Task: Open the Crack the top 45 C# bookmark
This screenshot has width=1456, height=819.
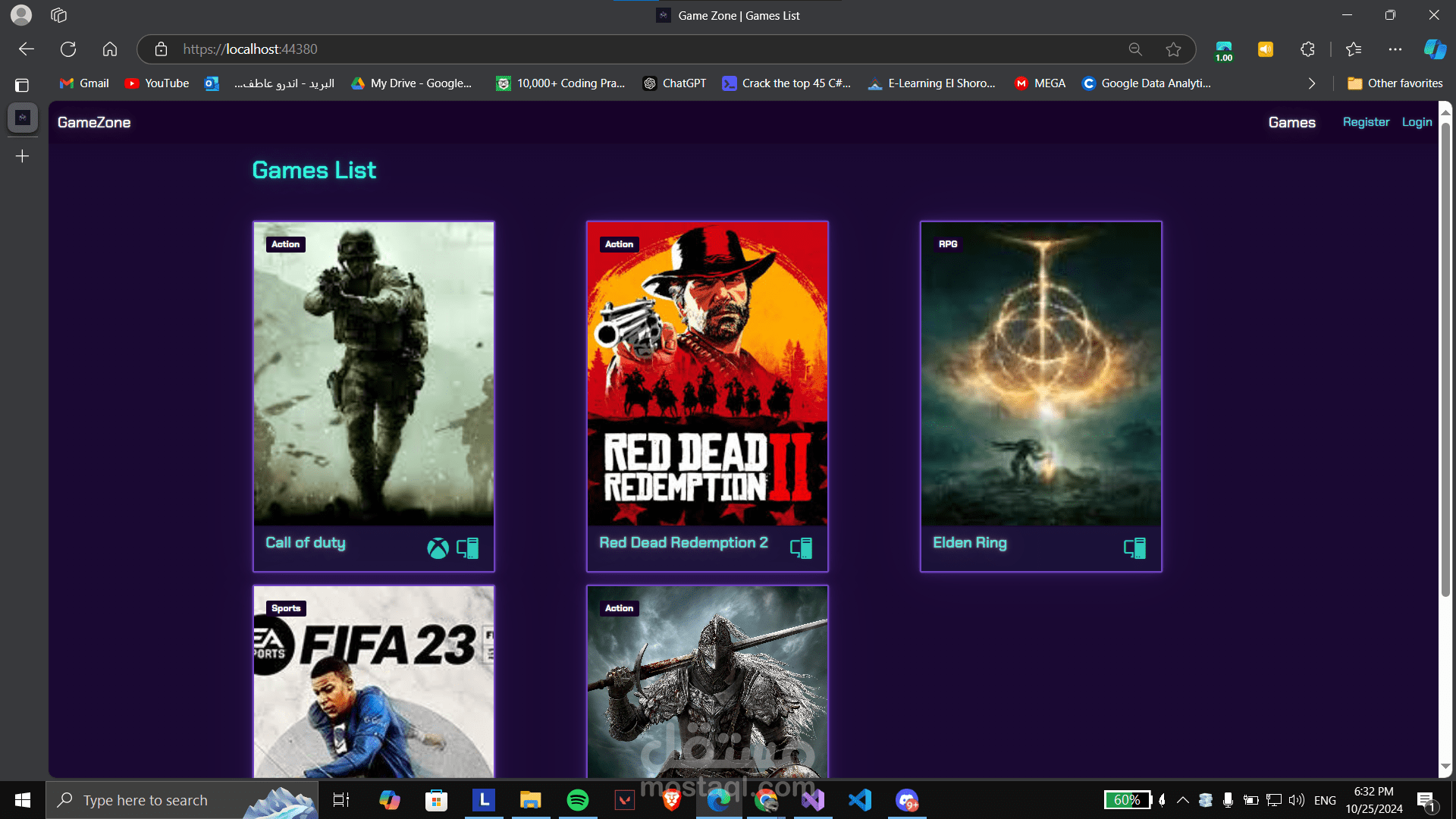Action: pyautogui.click(x=786, y=83)
